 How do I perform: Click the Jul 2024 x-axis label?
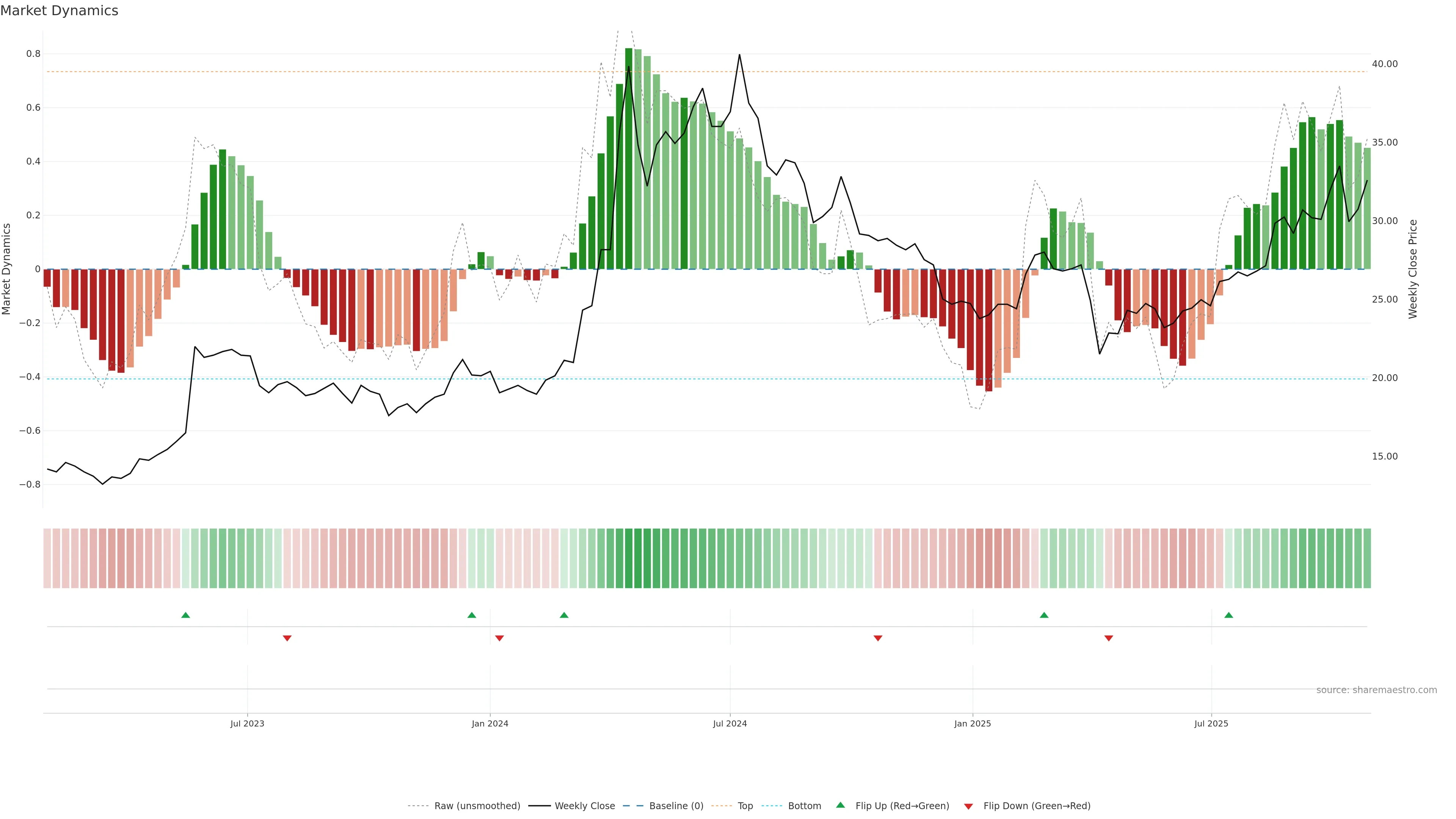click(x=730, y=723)
